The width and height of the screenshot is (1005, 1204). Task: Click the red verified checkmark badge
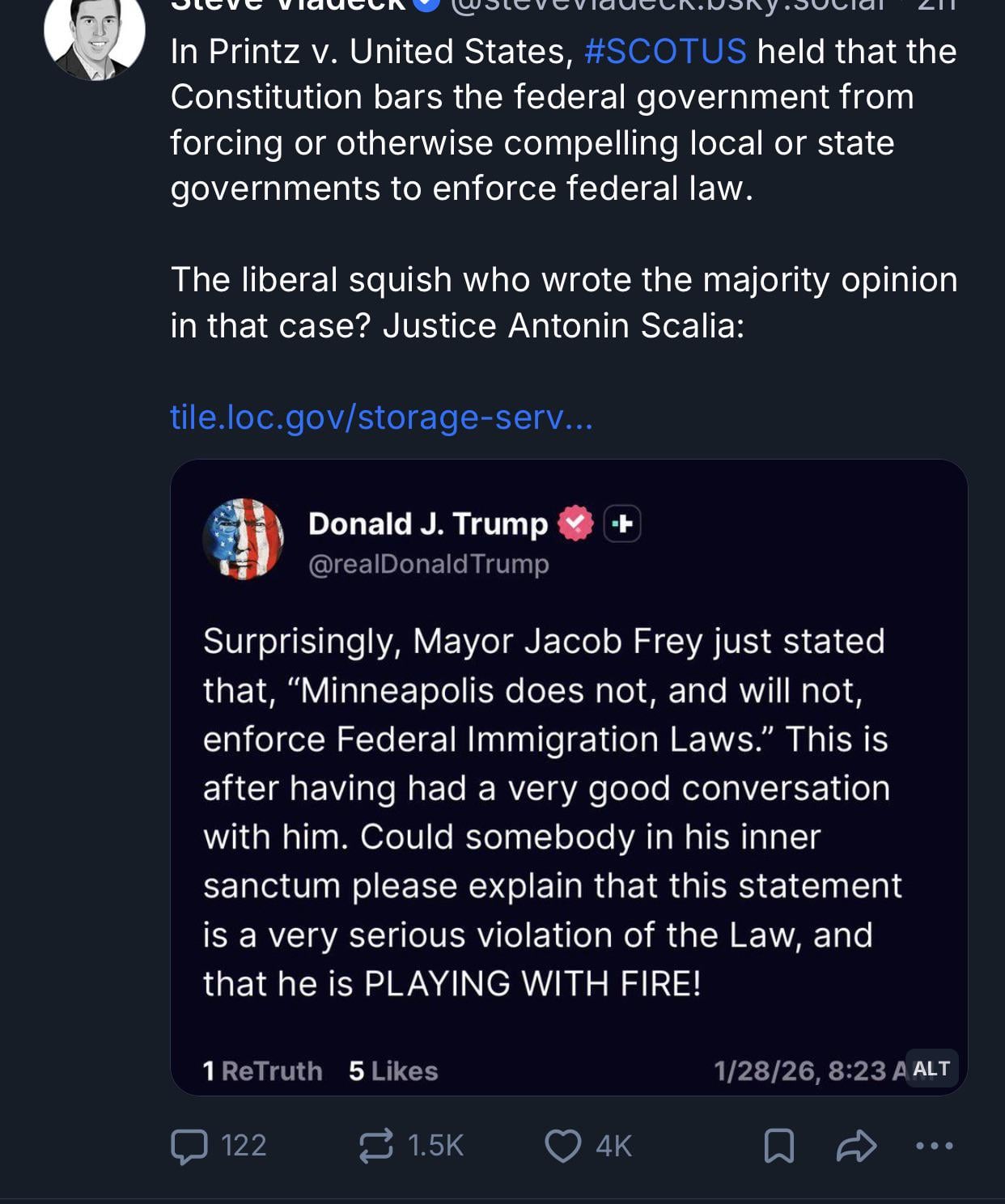click(x=575, y=524)
